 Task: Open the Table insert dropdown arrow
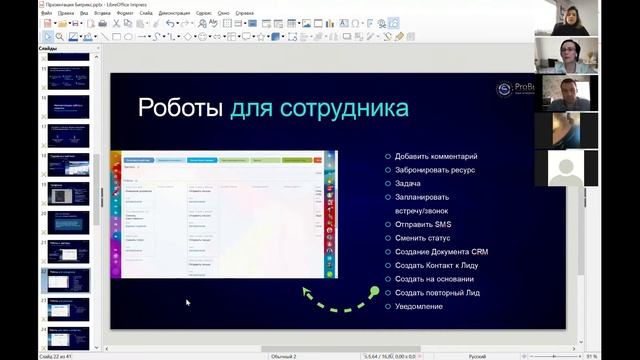tap(298, 24)
